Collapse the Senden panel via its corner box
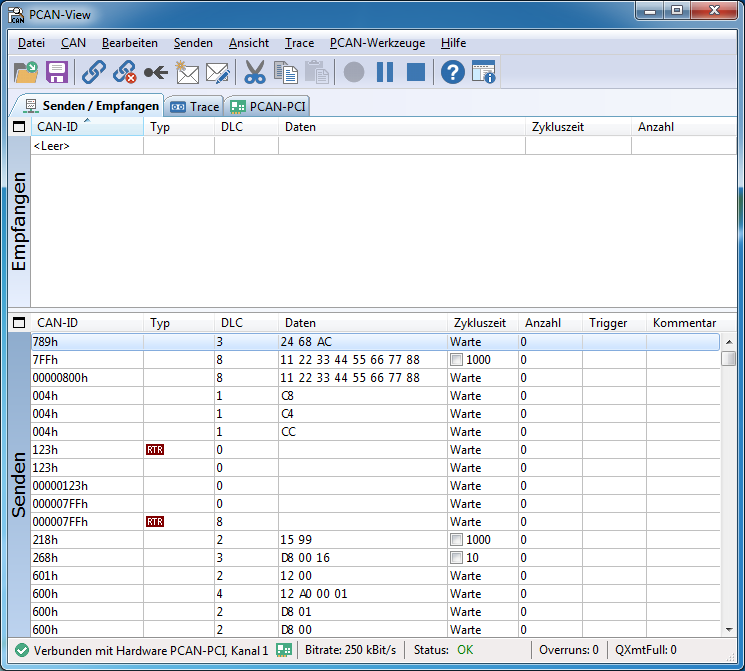Image resolution: width=745 pixels, height=671 pixels. pos(18,323)
